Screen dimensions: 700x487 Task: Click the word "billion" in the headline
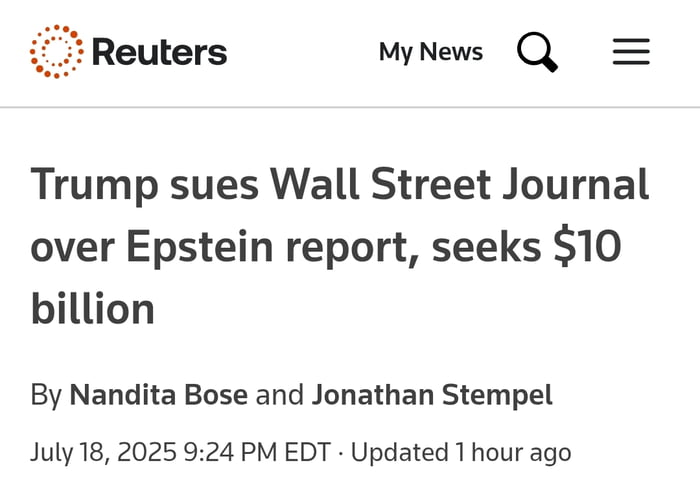(x=92, y=309)
